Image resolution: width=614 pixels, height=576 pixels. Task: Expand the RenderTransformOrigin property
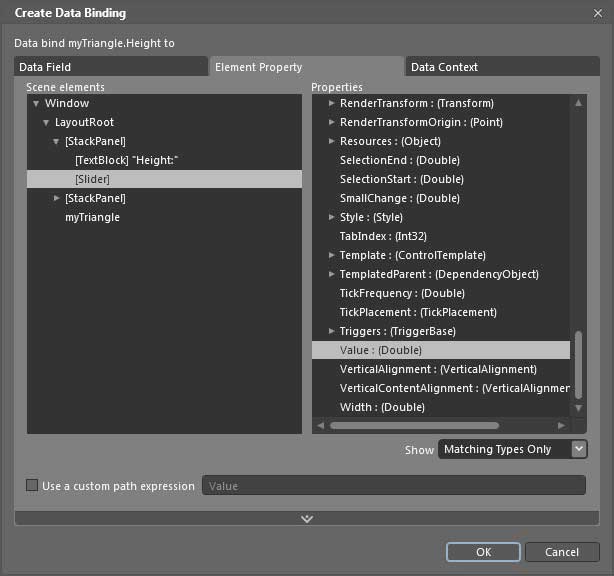(x=331, y=122)
